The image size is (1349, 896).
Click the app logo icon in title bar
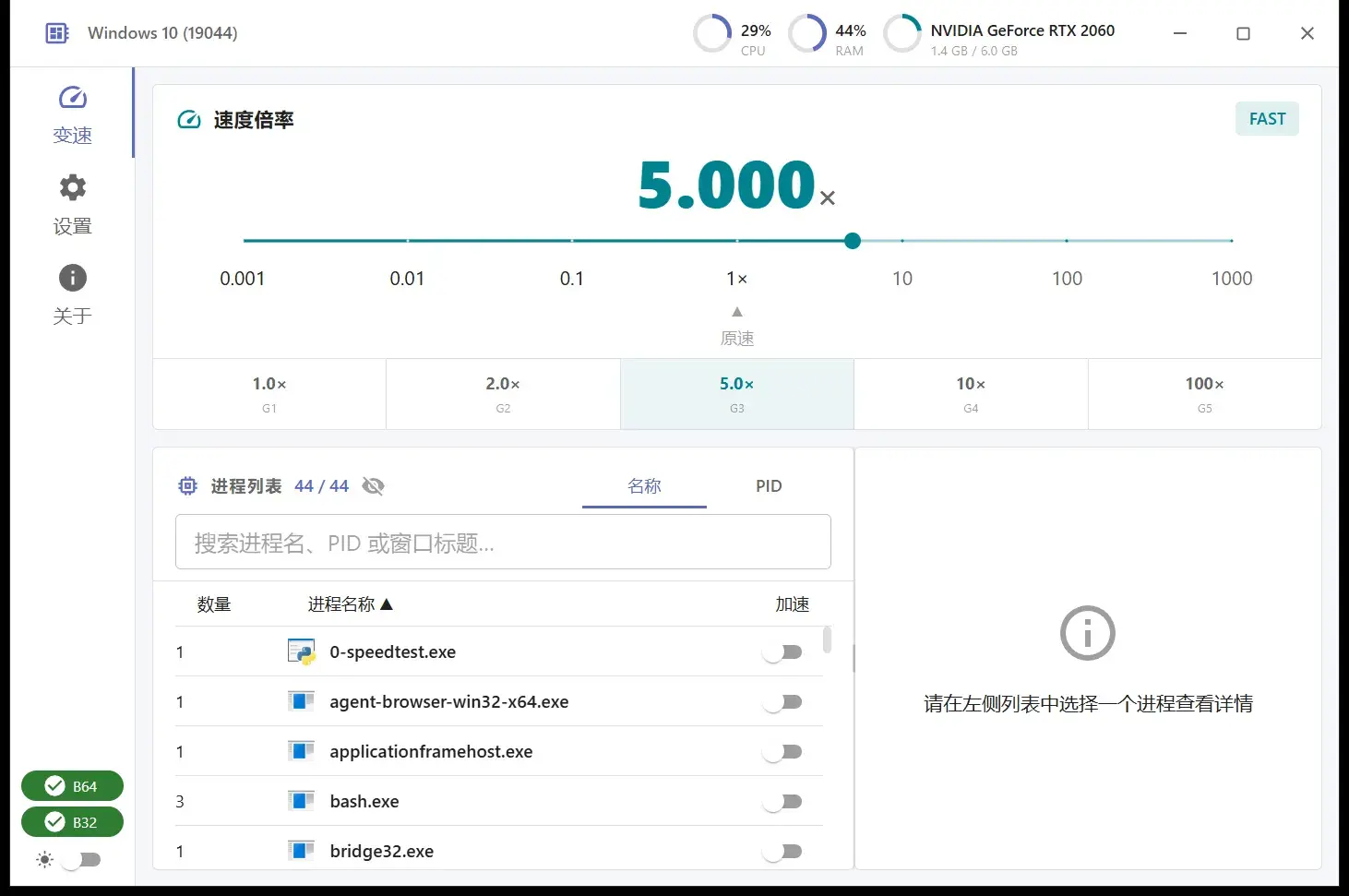[57, 33]
